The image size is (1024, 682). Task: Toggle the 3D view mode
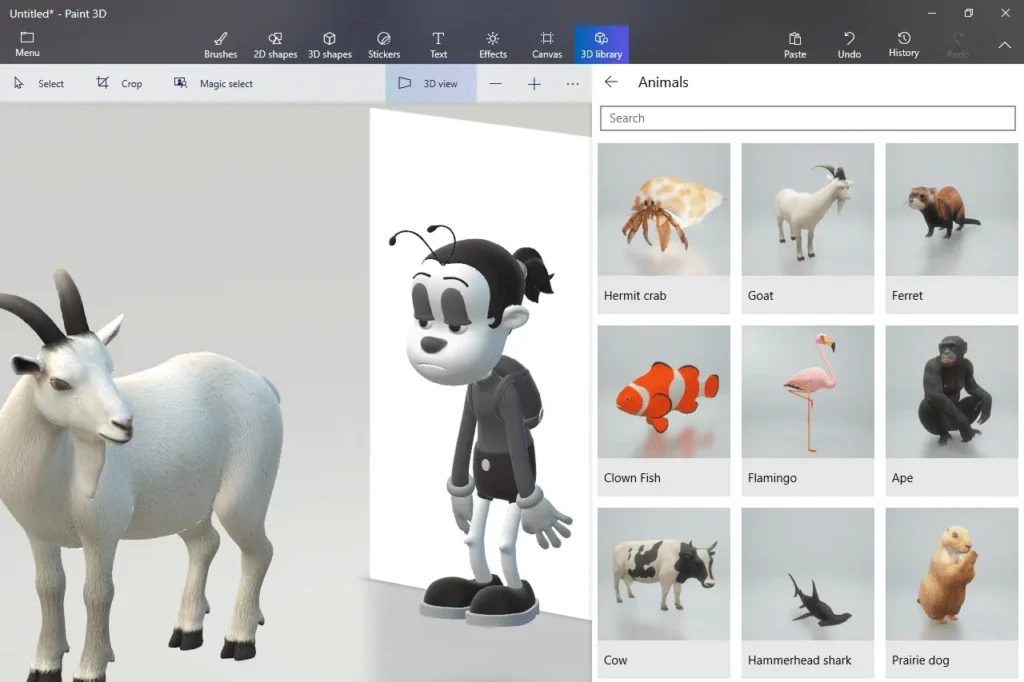[x=430, y=84]
